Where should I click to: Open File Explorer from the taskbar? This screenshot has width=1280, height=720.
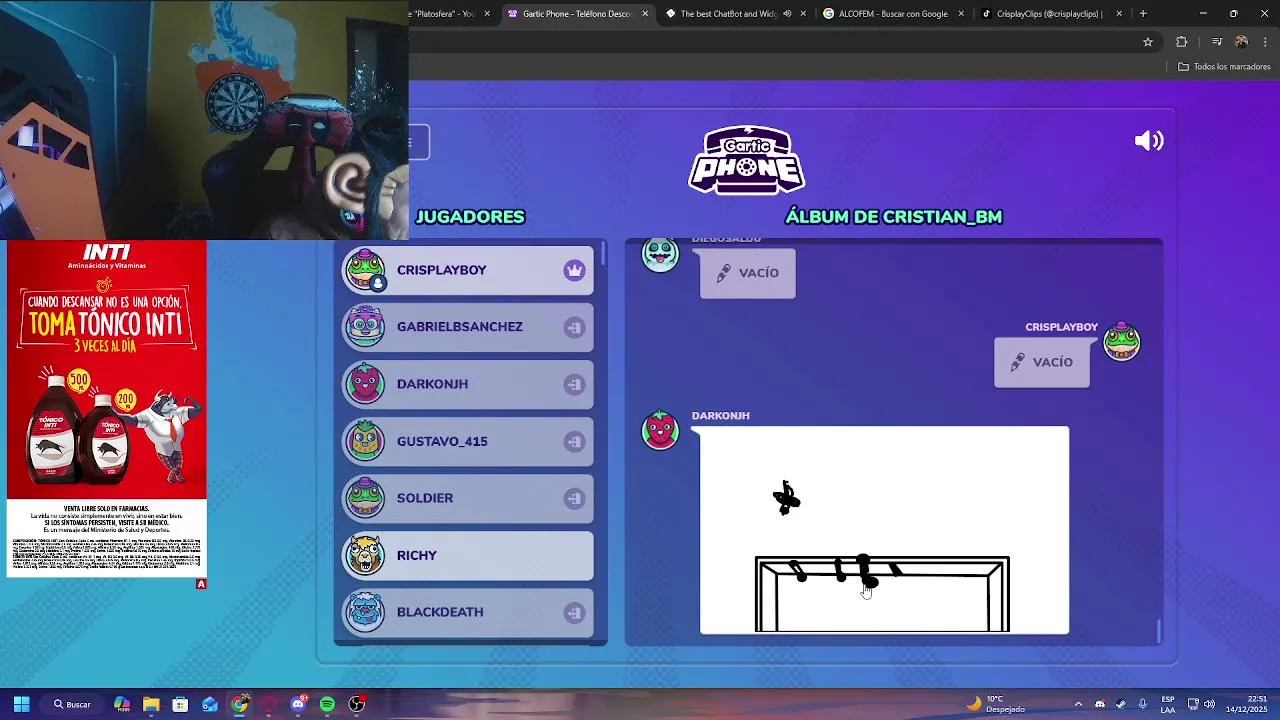[x=151, y=704]
